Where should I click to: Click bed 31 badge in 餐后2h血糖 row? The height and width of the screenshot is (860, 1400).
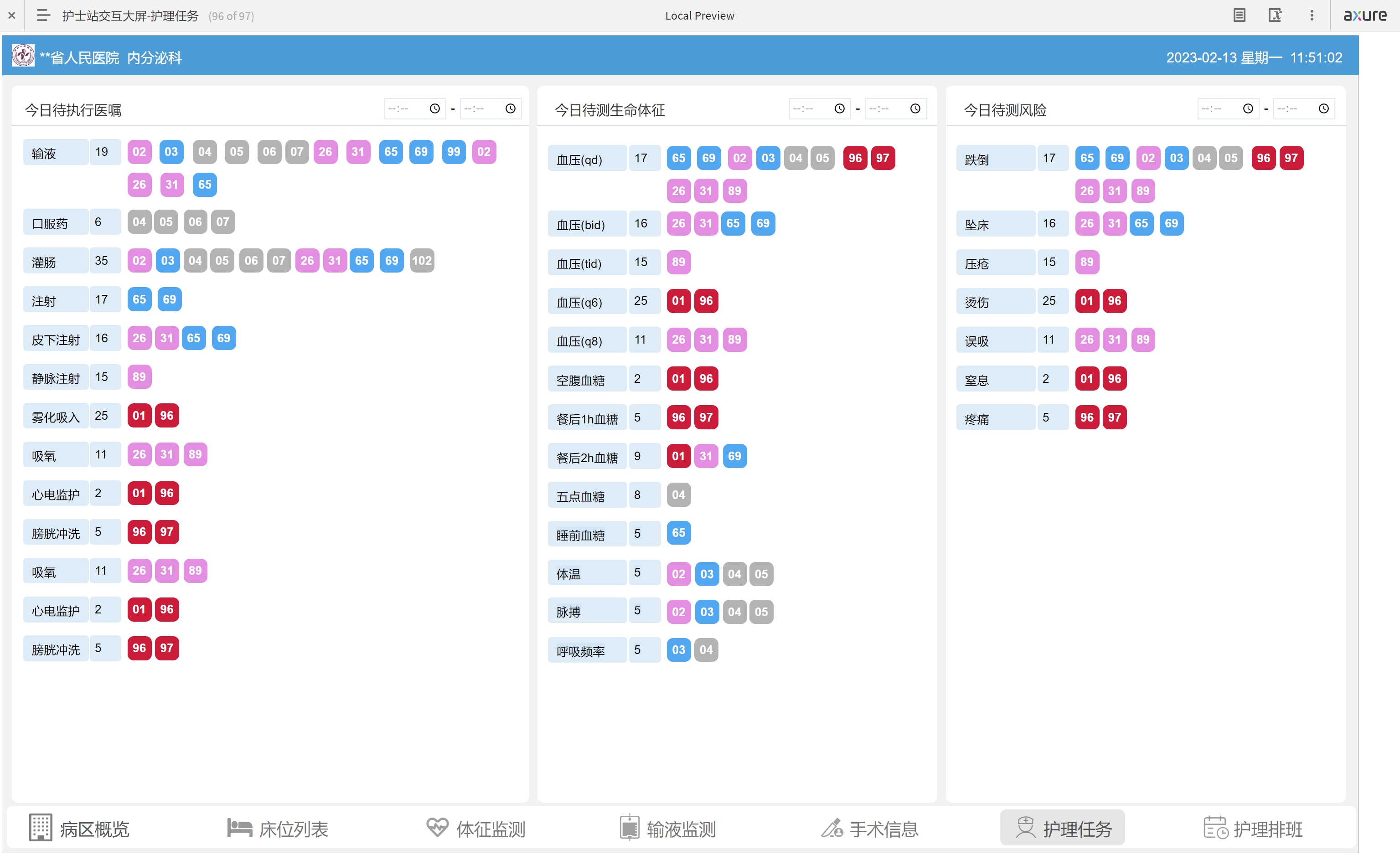[706, 456]
